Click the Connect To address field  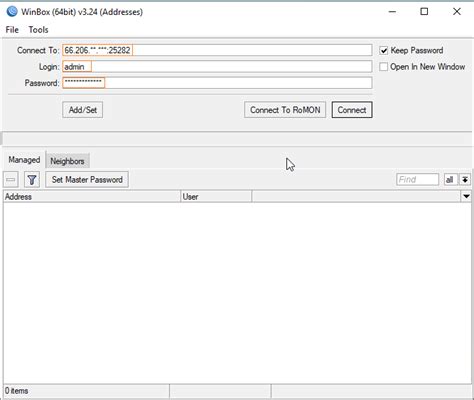point(217,50)
